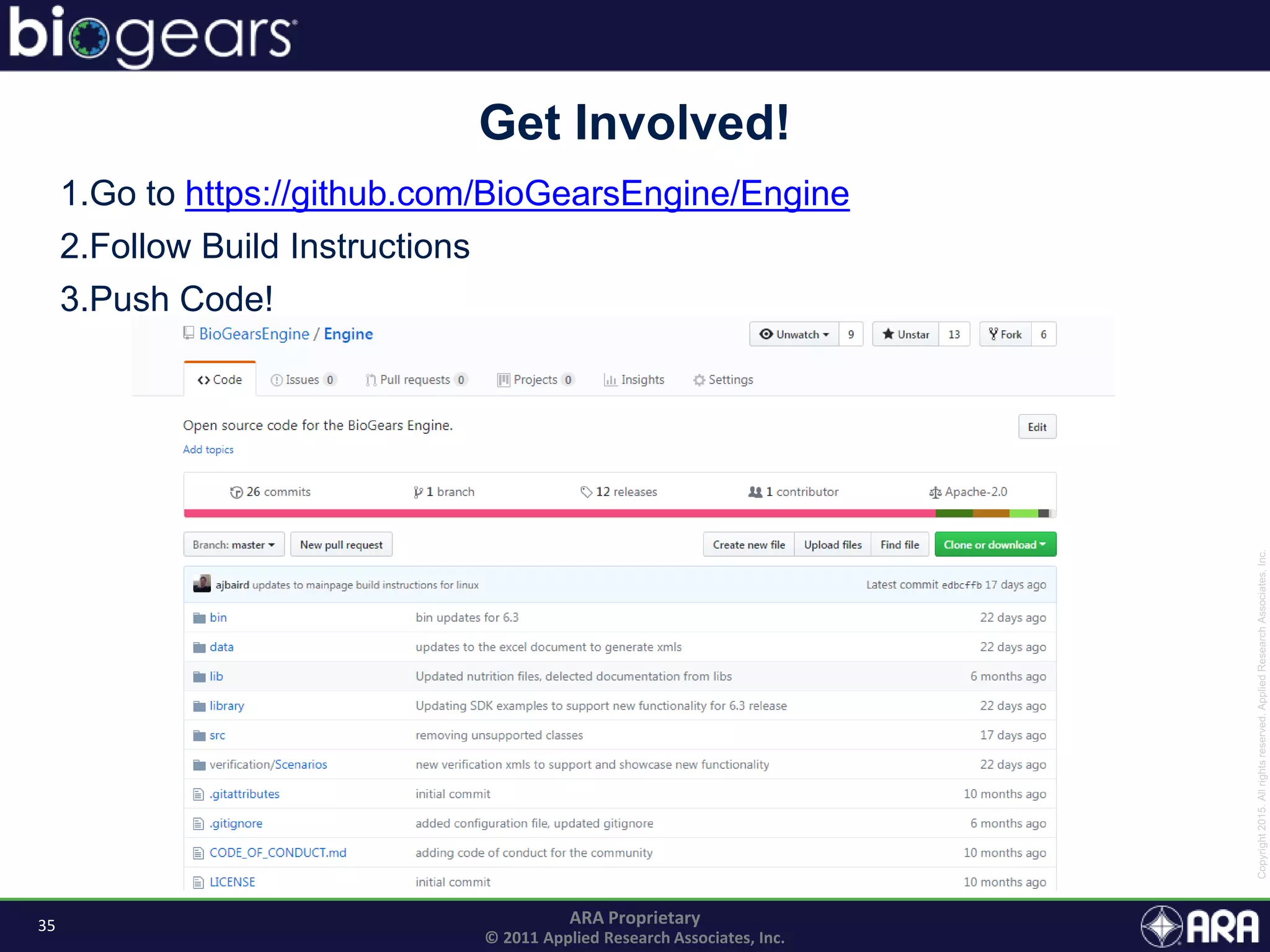The image size is (1270, 952).
Task: Click the ajbaird author name
Action: (233, 584)
